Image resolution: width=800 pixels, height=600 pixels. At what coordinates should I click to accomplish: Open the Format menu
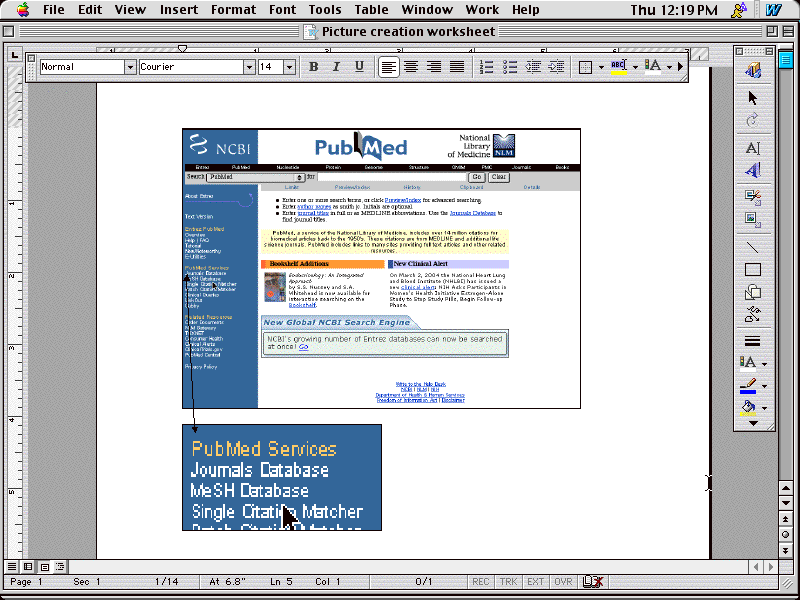pyautogui.click(x=233, y=10)
